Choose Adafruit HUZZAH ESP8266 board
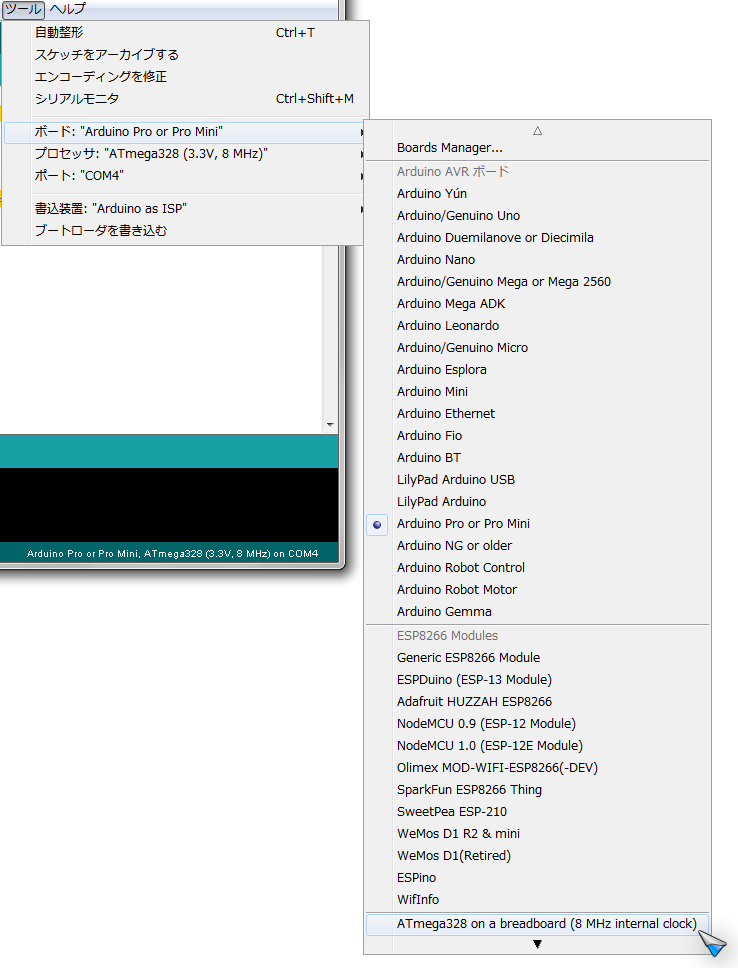The image size is (738, 968). 537,702
